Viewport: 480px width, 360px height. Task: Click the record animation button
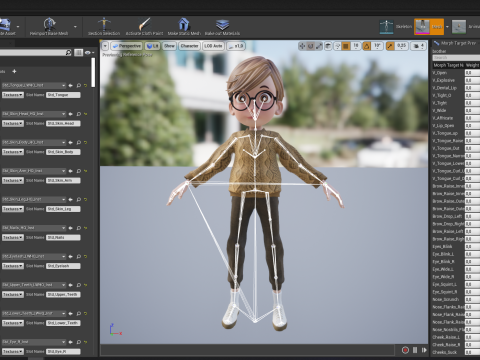click(x=405, y=350)
